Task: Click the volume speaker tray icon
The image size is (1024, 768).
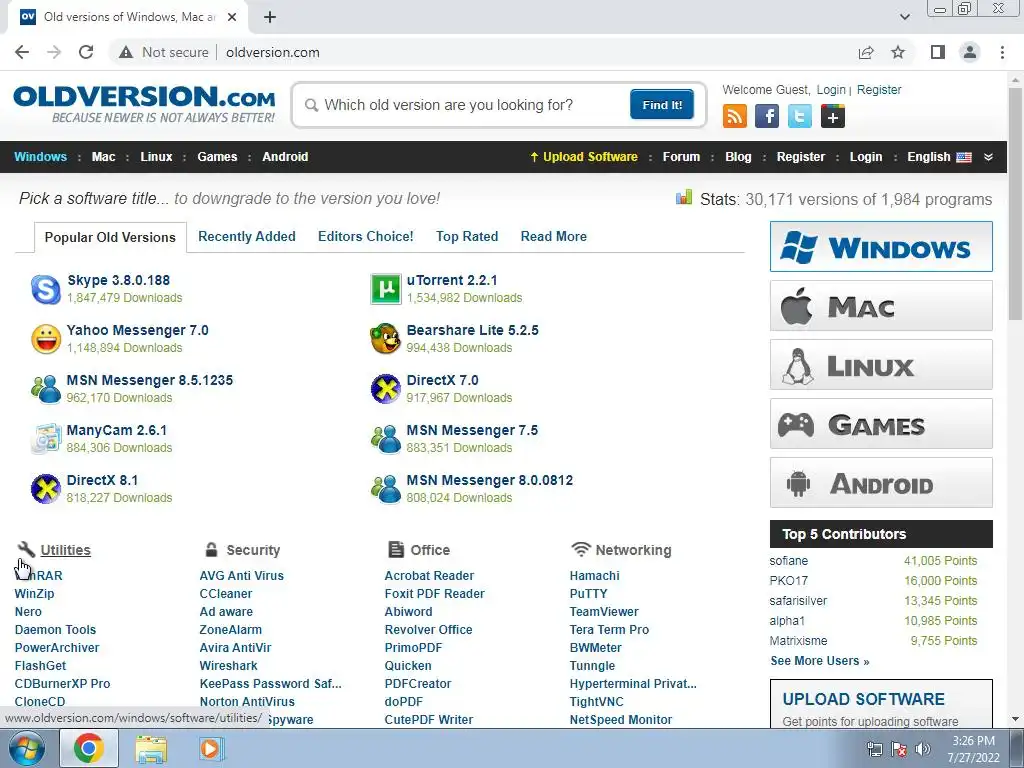Action: tap(923, 749)
